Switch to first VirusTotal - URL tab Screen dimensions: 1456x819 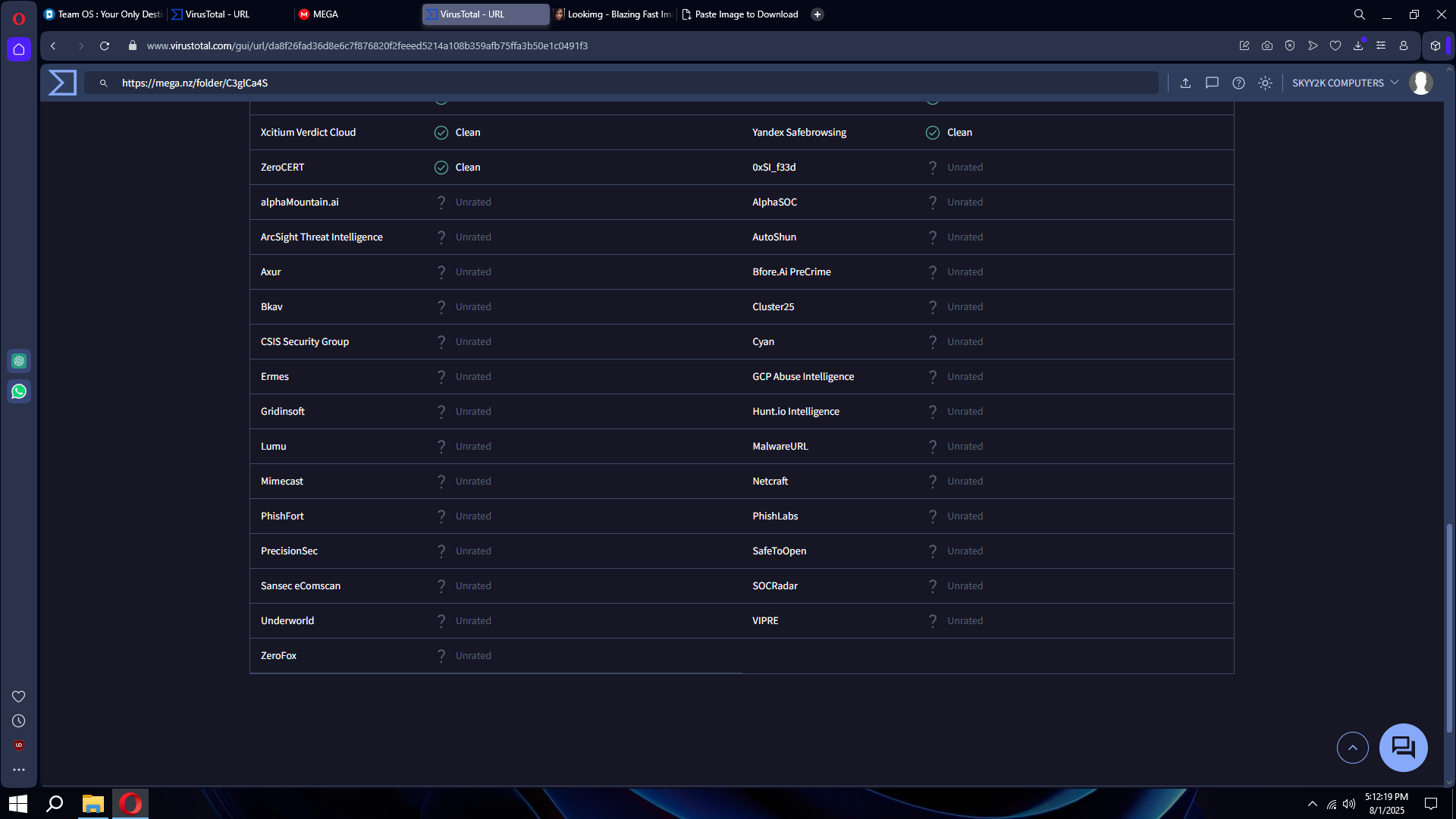click(x=229, y=14)
